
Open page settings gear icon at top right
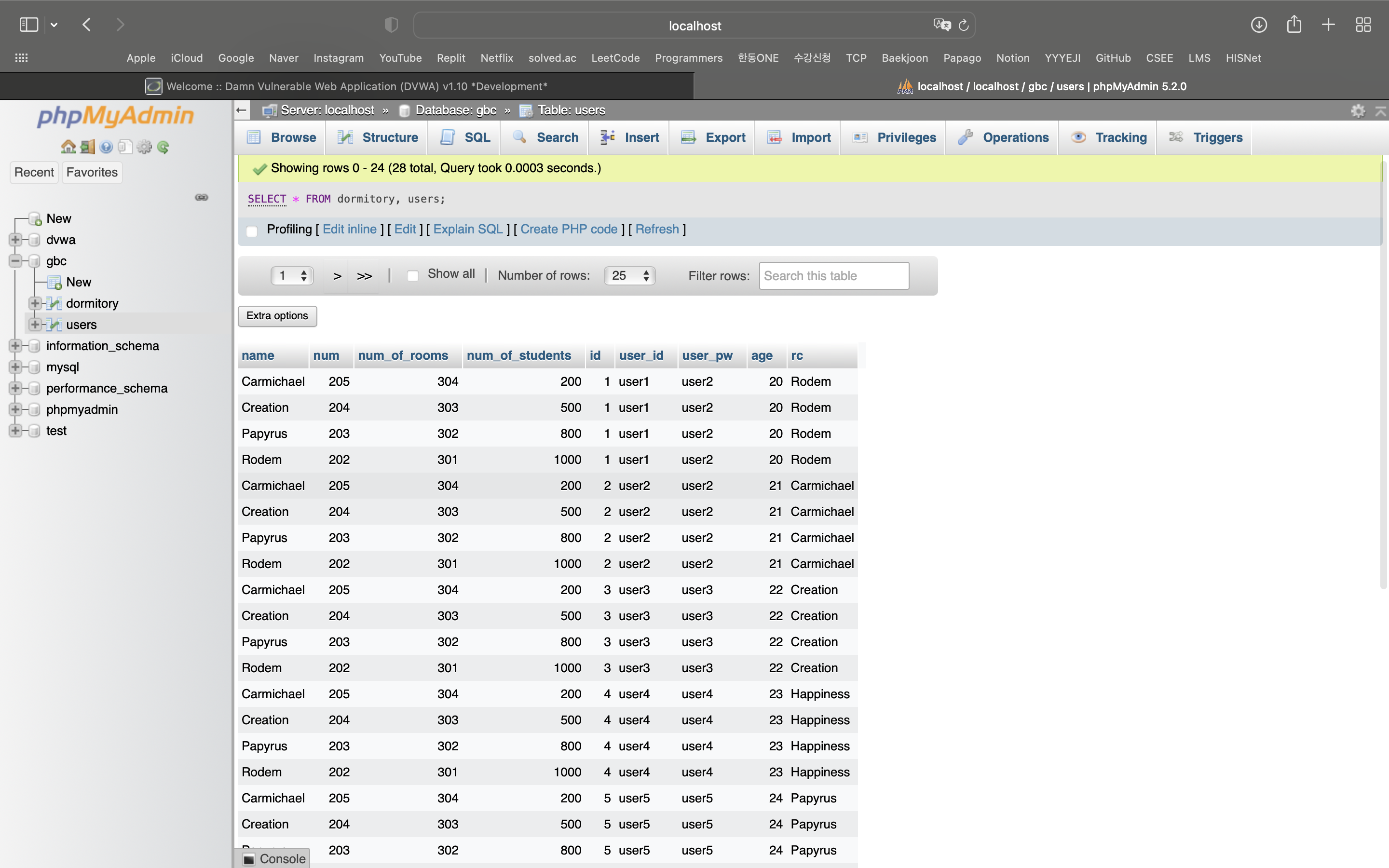pyautogui.click(x=1358, y=110)
